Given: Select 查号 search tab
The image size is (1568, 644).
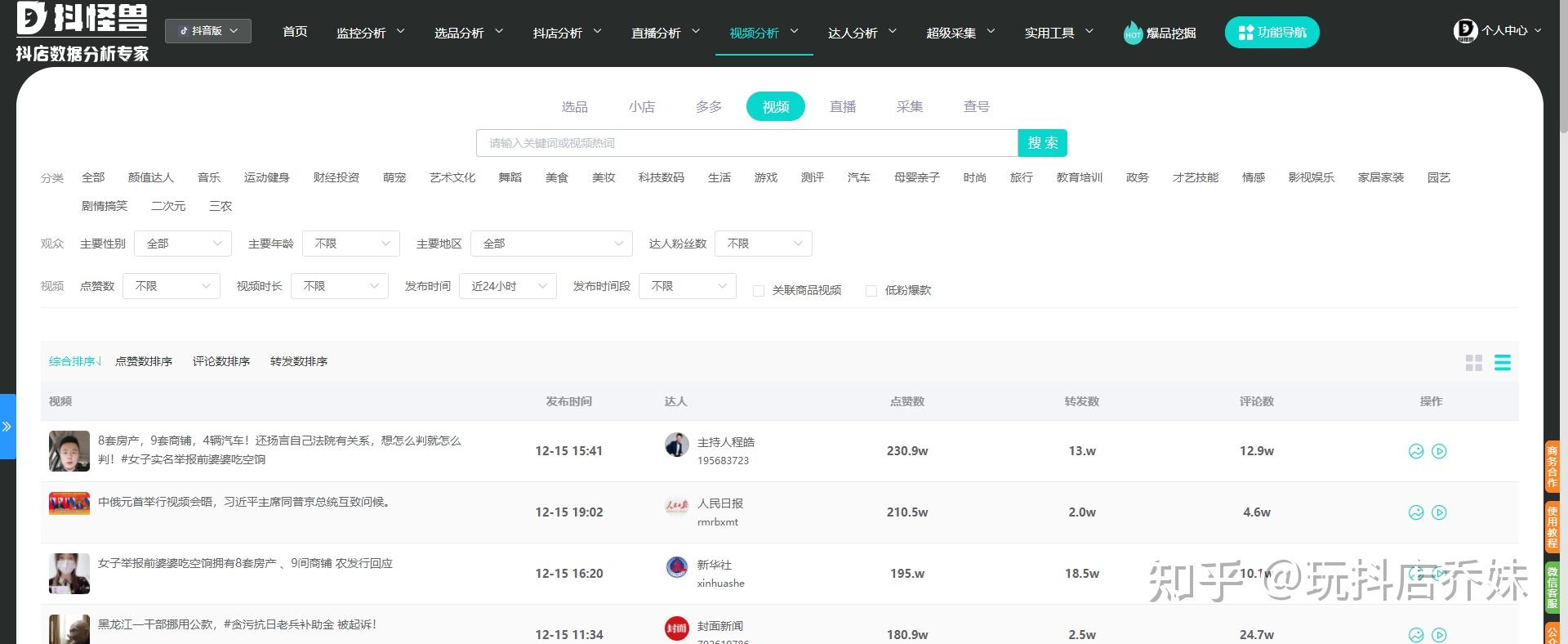Looking at the screenshot, I should (977, 107).
